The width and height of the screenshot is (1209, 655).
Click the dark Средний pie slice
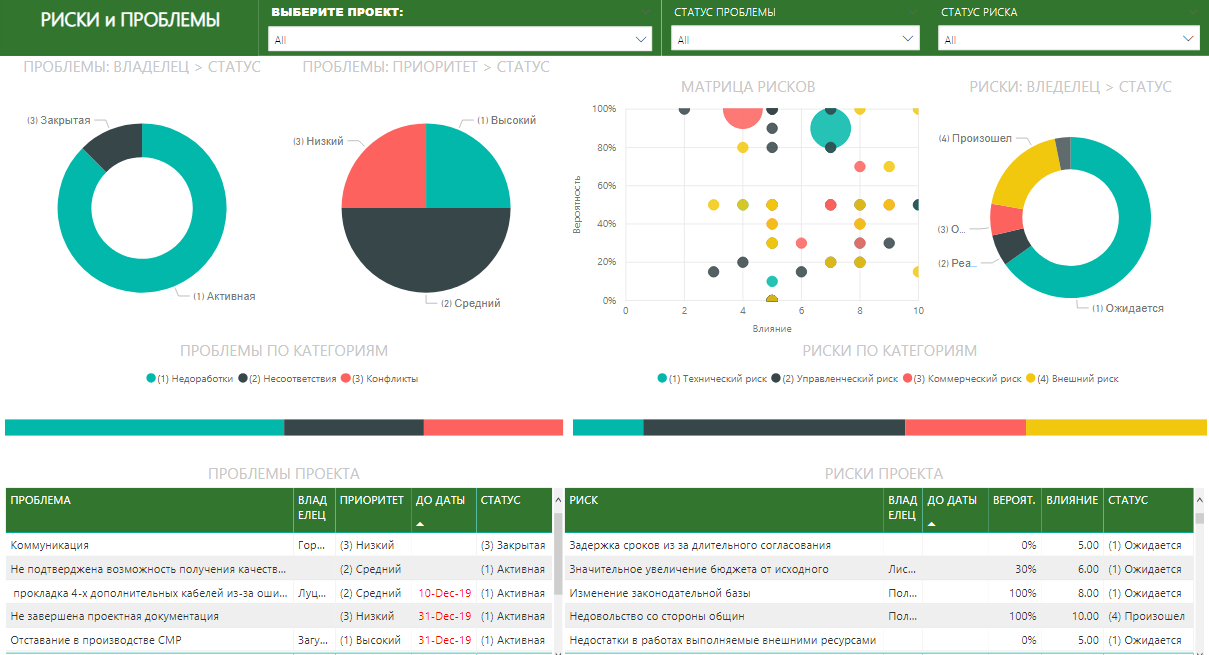[x=426, y=250]
